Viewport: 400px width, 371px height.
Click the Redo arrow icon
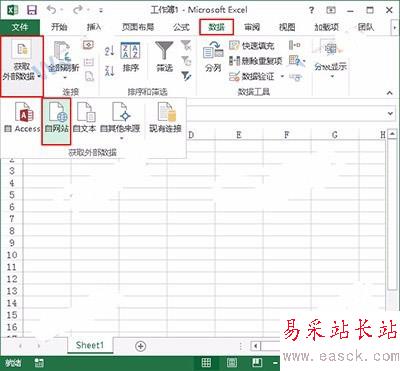[78, 10]
